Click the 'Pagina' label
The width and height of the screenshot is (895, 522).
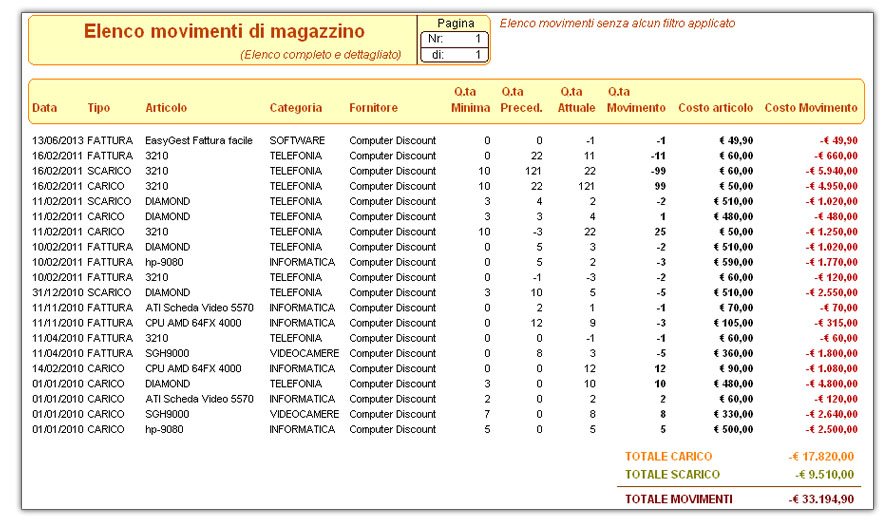[455, 23]
